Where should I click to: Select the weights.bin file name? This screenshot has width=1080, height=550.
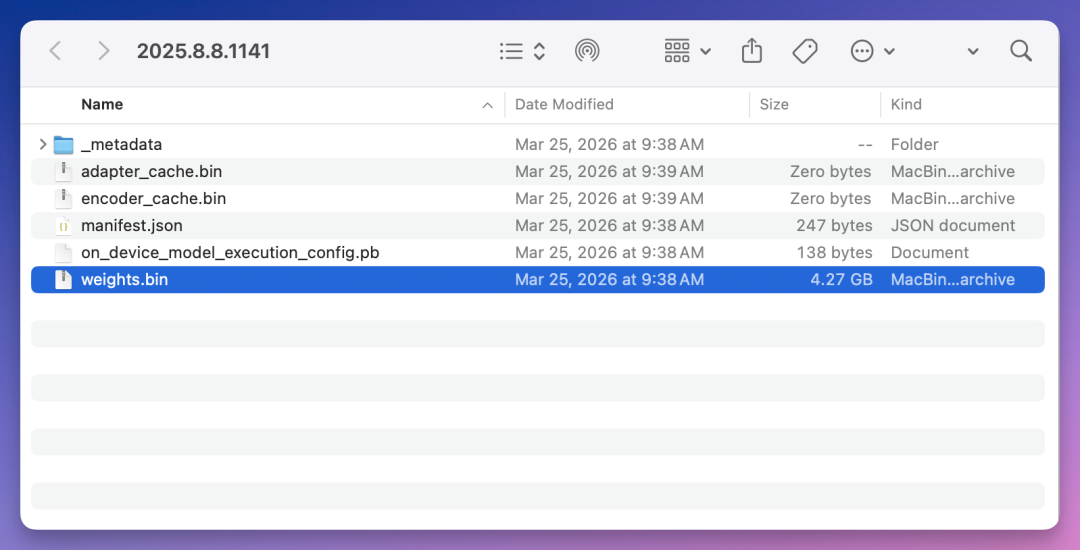tap(125, 279)
